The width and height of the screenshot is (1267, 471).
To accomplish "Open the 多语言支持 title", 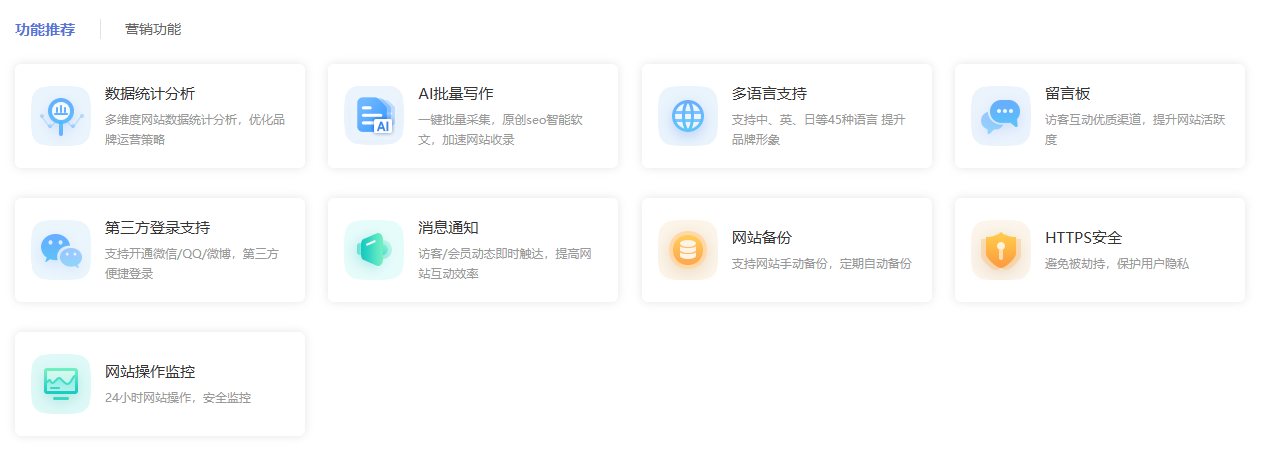I will pyautogui.click(x=769, y=94).
